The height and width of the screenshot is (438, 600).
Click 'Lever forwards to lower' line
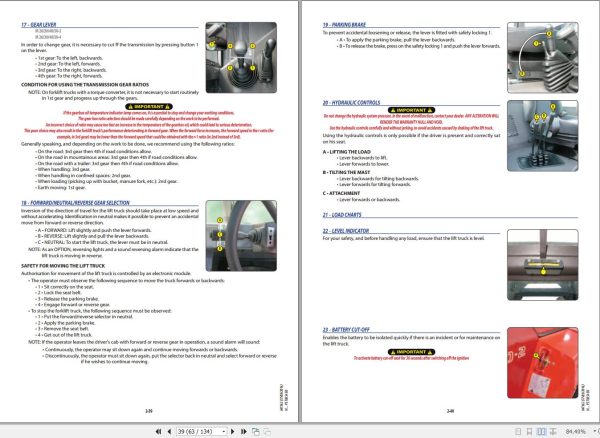364,164
